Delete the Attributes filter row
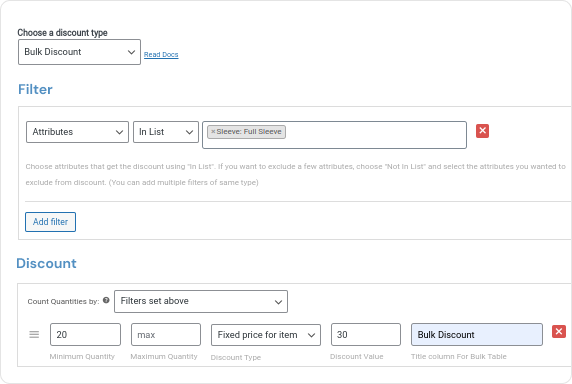The width and height of the screenshot is (572, 384). coord(482,131)
